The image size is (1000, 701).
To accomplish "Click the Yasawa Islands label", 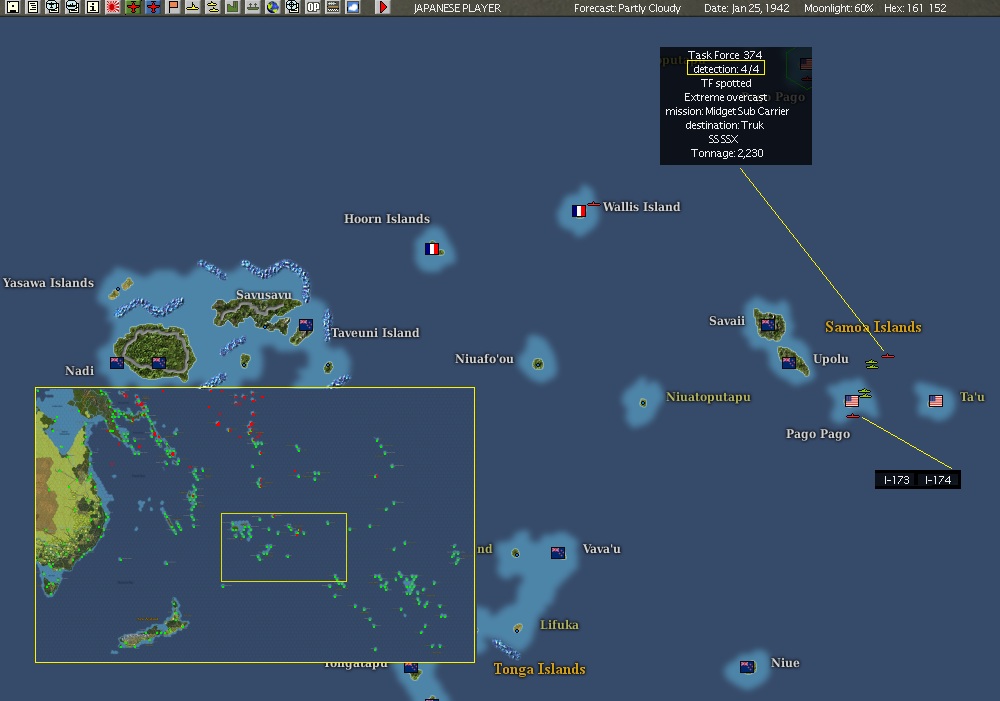I will tap(48, 283).
